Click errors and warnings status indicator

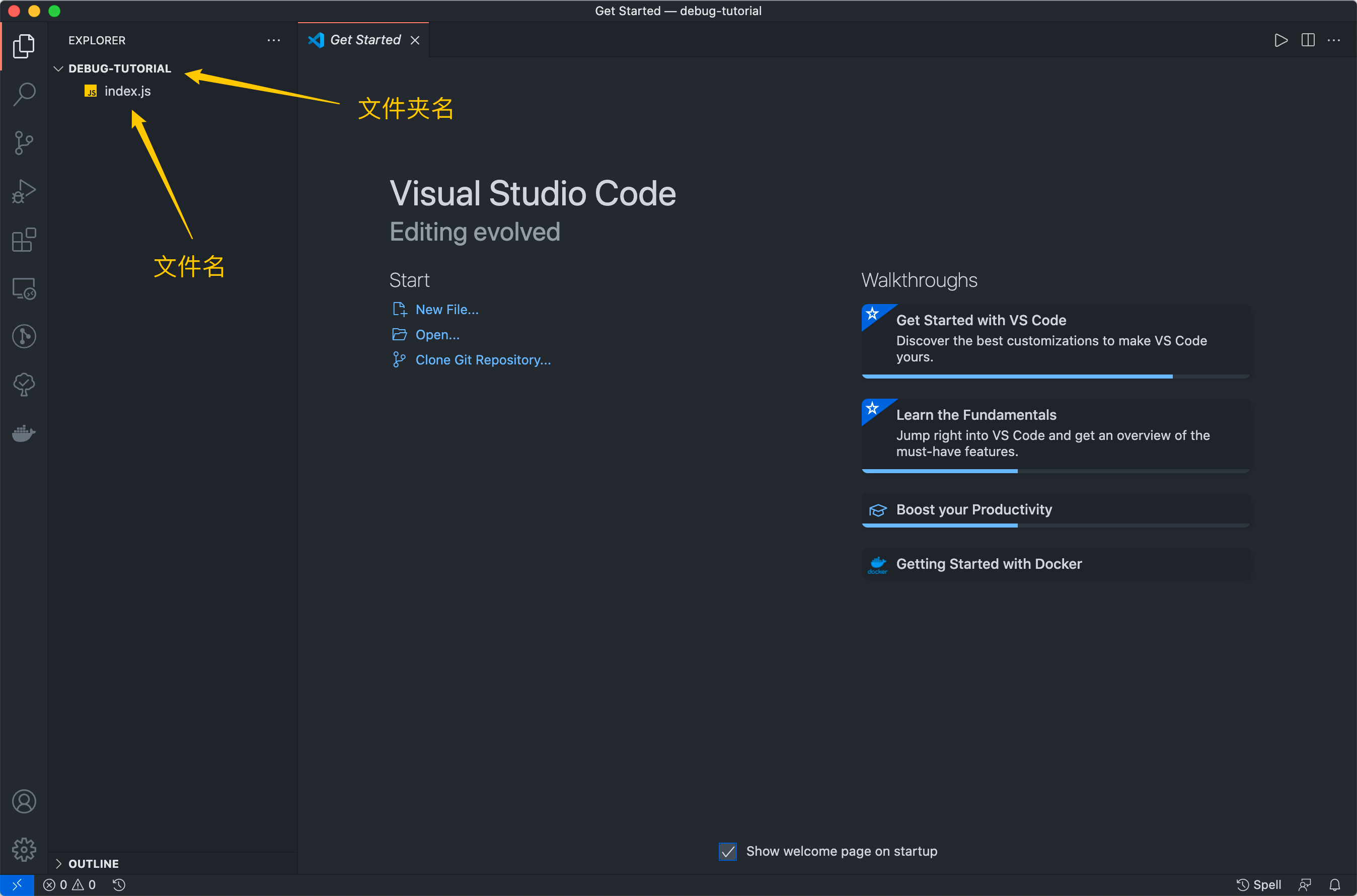[69, 884]
